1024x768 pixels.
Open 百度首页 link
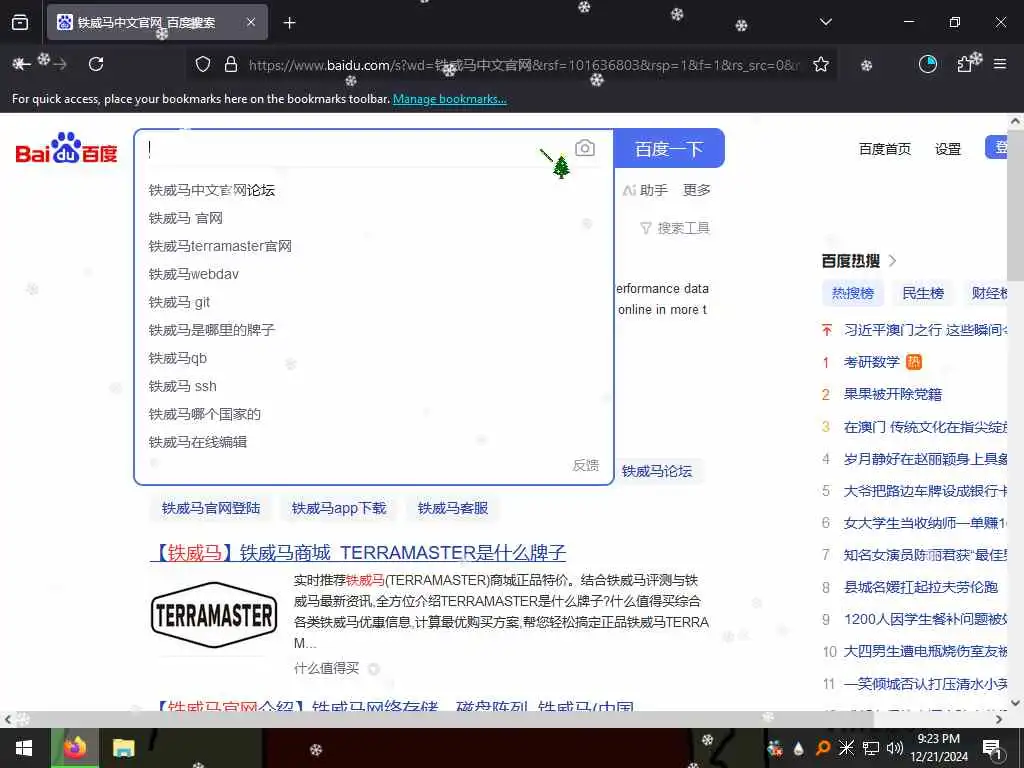click(885, 149)
